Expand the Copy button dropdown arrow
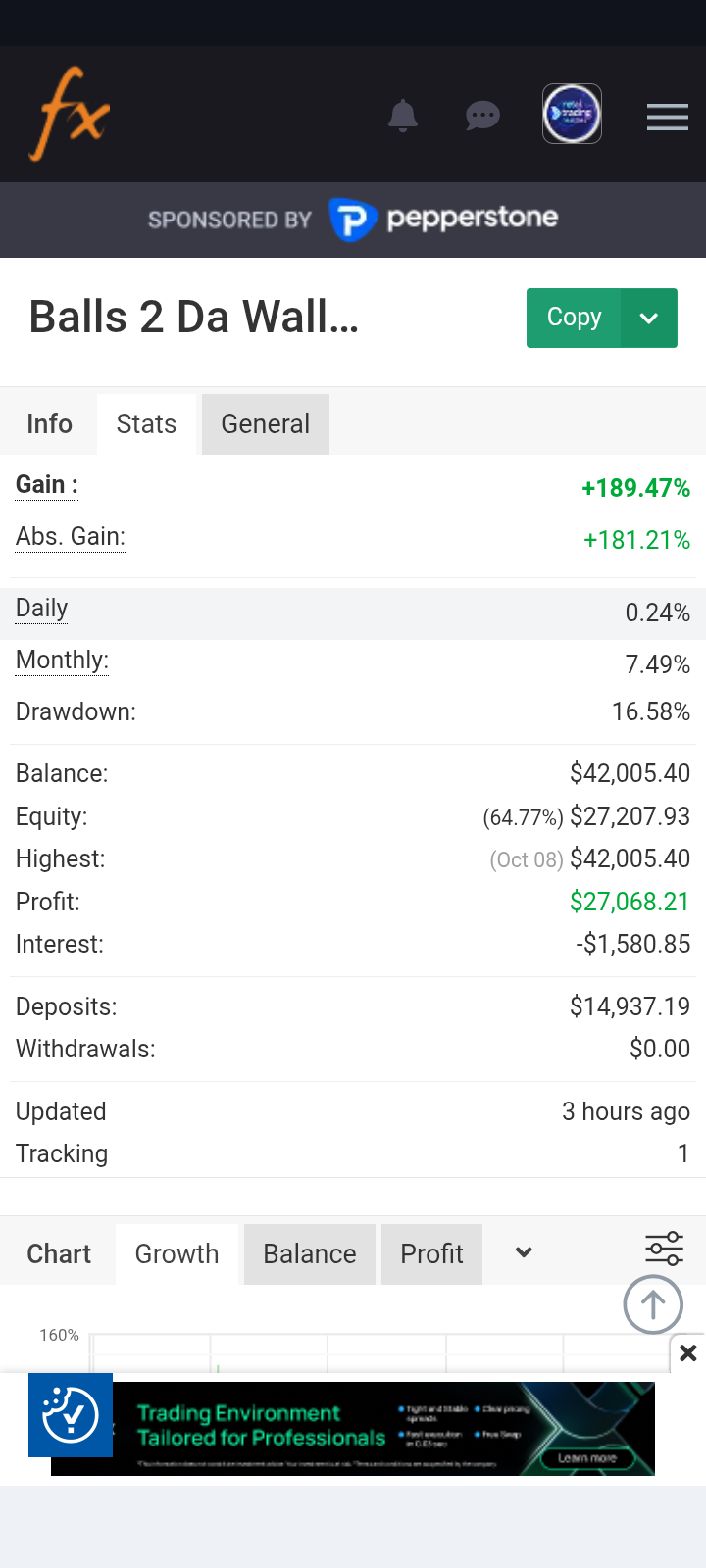Screen dimensions: 706x1568 pyautogui.click(x=648, y=318)
